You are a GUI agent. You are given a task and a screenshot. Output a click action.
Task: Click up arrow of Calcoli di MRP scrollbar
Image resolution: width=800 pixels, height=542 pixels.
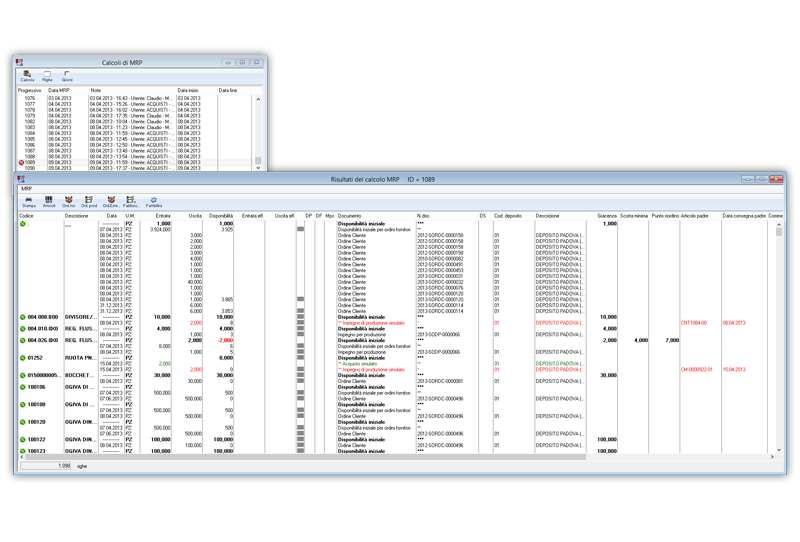258,99
